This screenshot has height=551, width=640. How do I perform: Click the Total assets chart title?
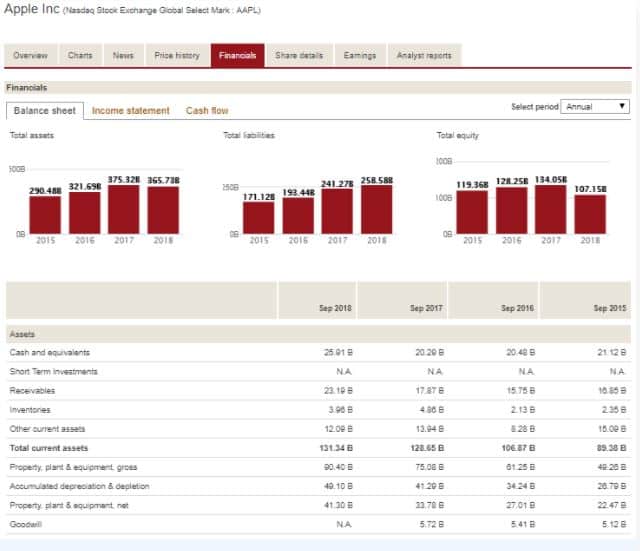(x=31, y=135)
